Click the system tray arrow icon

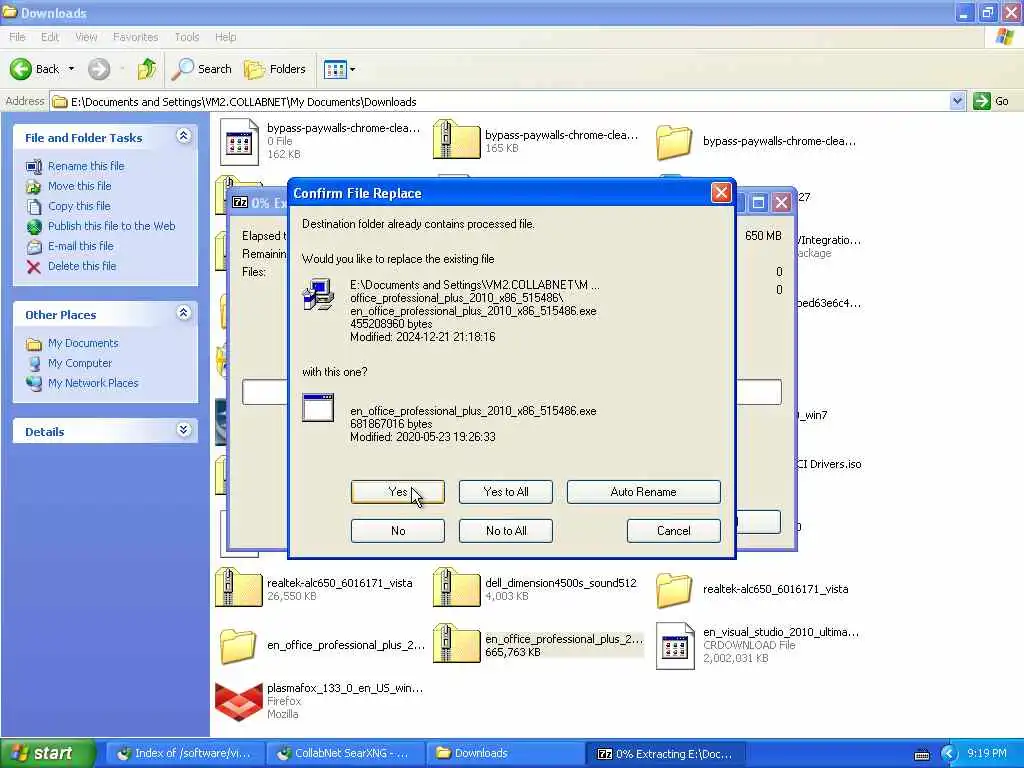click(x=948, y=754)
